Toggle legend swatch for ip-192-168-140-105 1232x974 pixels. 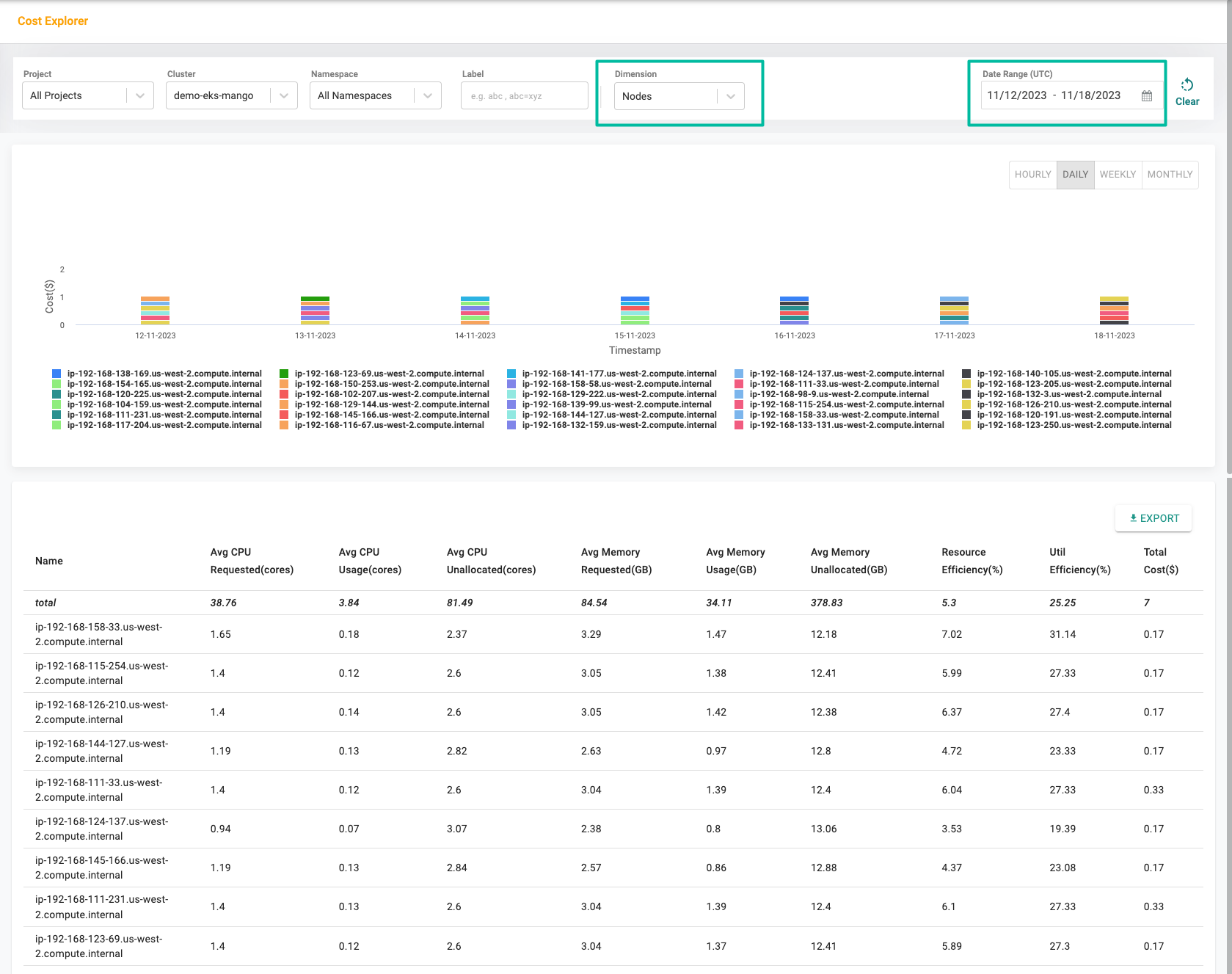click(x=966, y=374)
